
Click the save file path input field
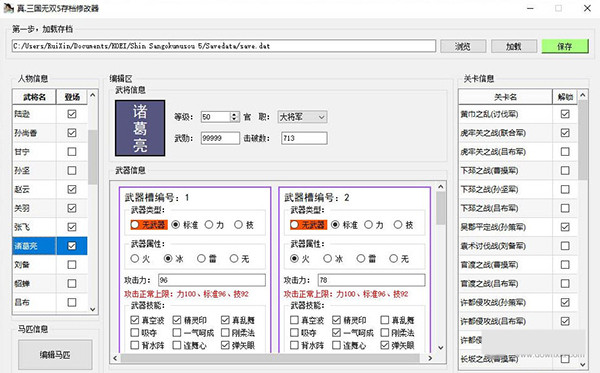[224, 46]
